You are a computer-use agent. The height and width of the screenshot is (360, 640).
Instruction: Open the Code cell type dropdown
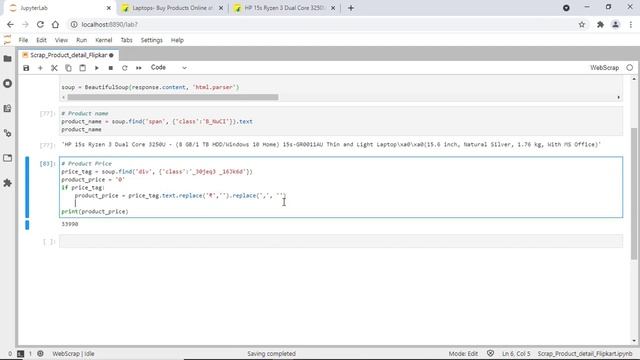tap(168, 68)
